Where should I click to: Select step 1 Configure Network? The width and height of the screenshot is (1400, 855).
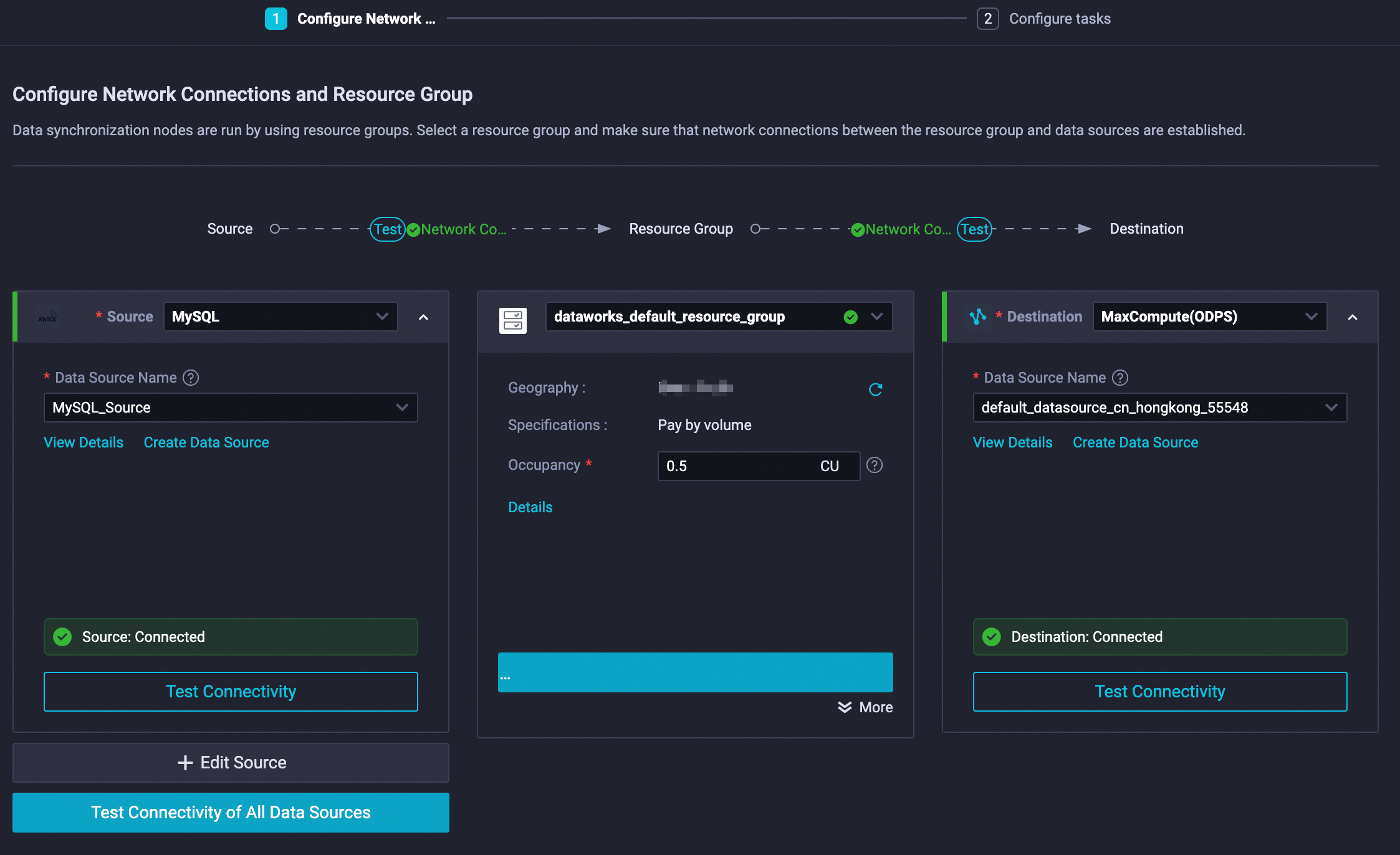coord(350,19)
